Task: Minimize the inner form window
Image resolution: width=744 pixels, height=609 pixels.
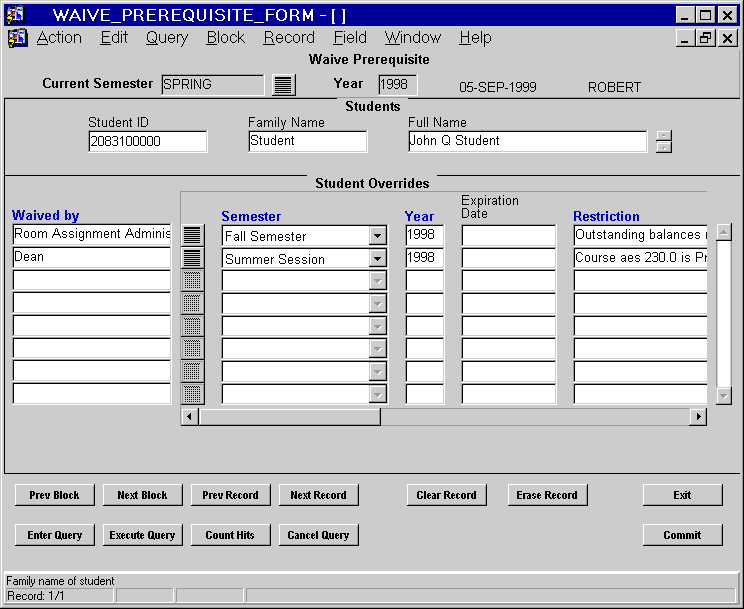Action: 685,37
